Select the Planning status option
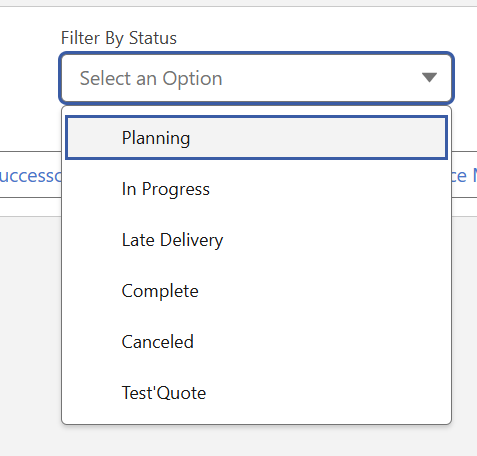The width and height of the screenshot is (477, 456). (x=256, y=138)
